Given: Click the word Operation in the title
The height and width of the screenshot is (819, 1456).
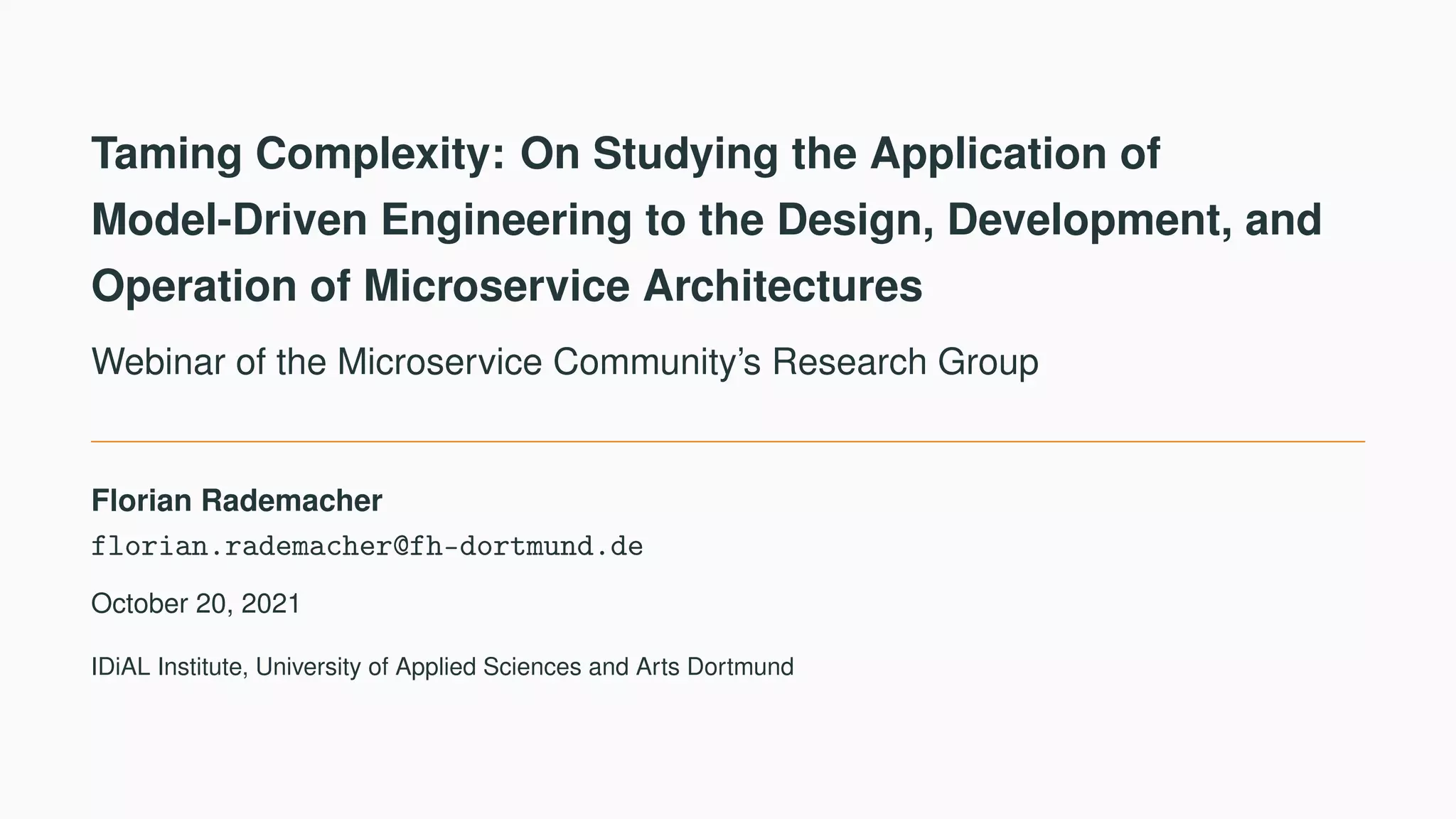Looking at the screenshot, I should (x=193, y=287).
